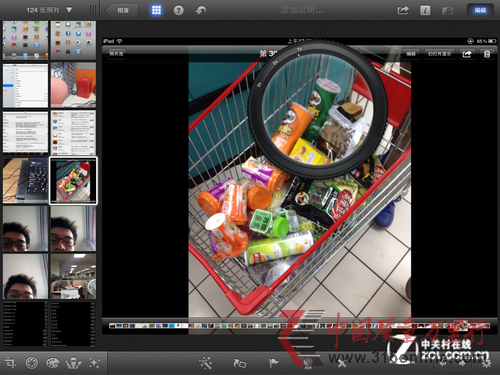Toggle the thumbnail grid view button
This screenshot has width=500, height=375.
(156, 10)
